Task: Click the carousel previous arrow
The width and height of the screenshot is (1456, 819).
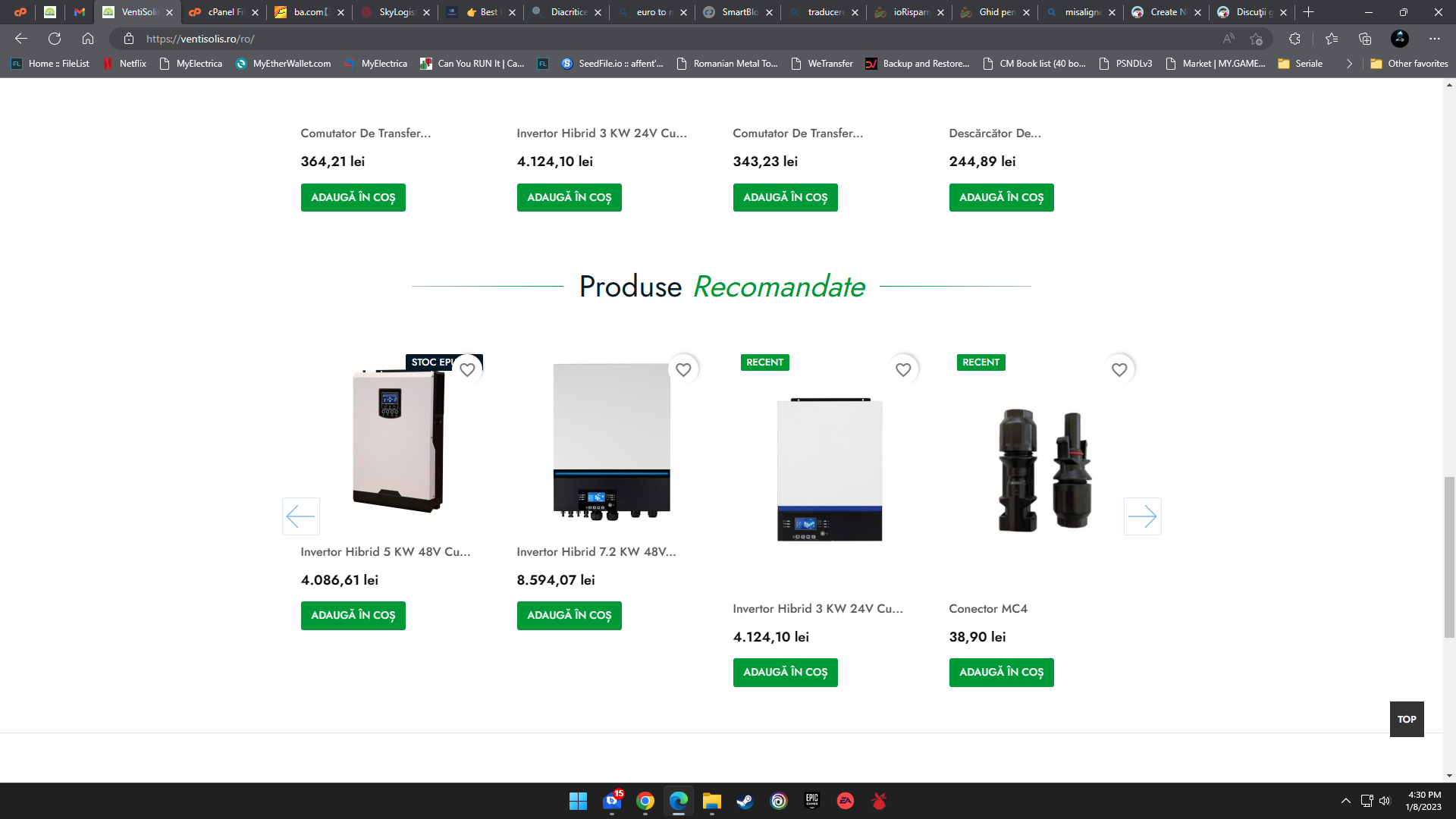Action: coord(301,516)
